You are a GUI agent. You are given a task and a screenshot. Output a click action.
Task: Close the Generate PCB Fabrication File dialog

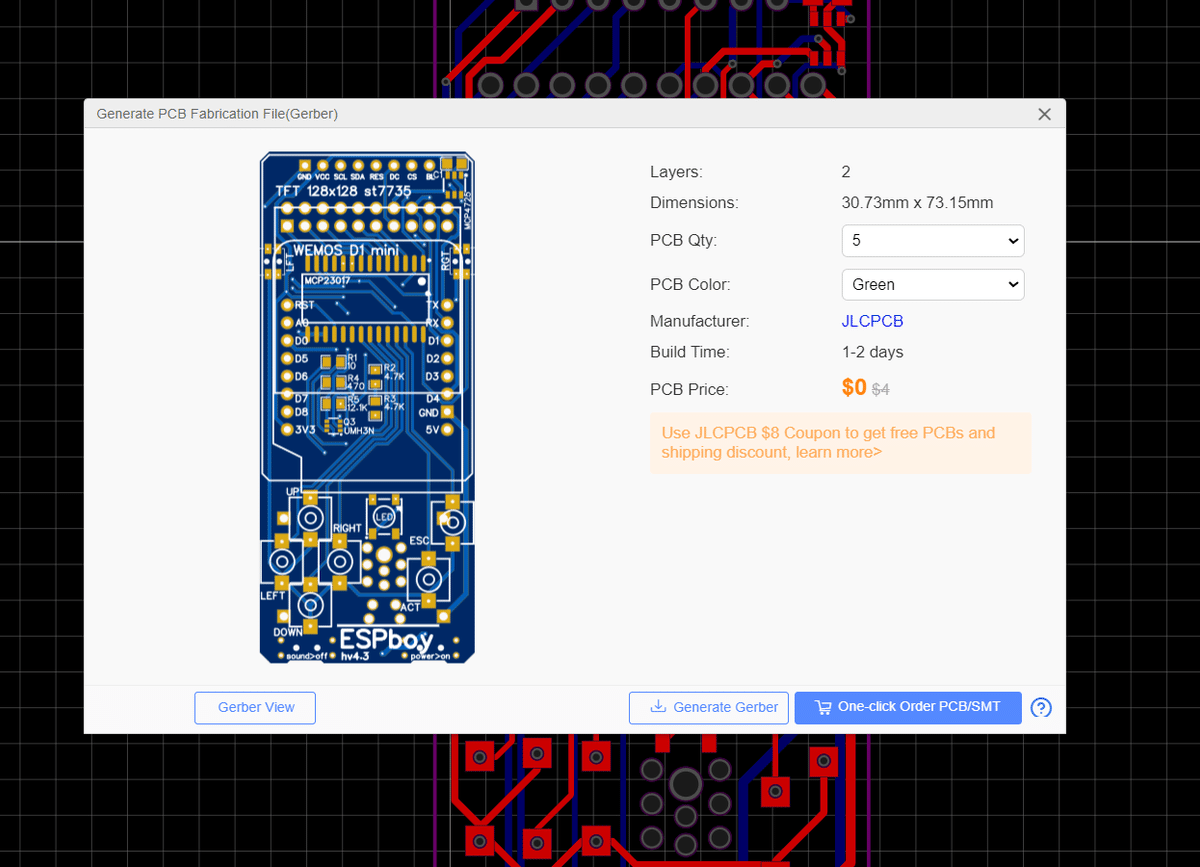point(1044,114)
